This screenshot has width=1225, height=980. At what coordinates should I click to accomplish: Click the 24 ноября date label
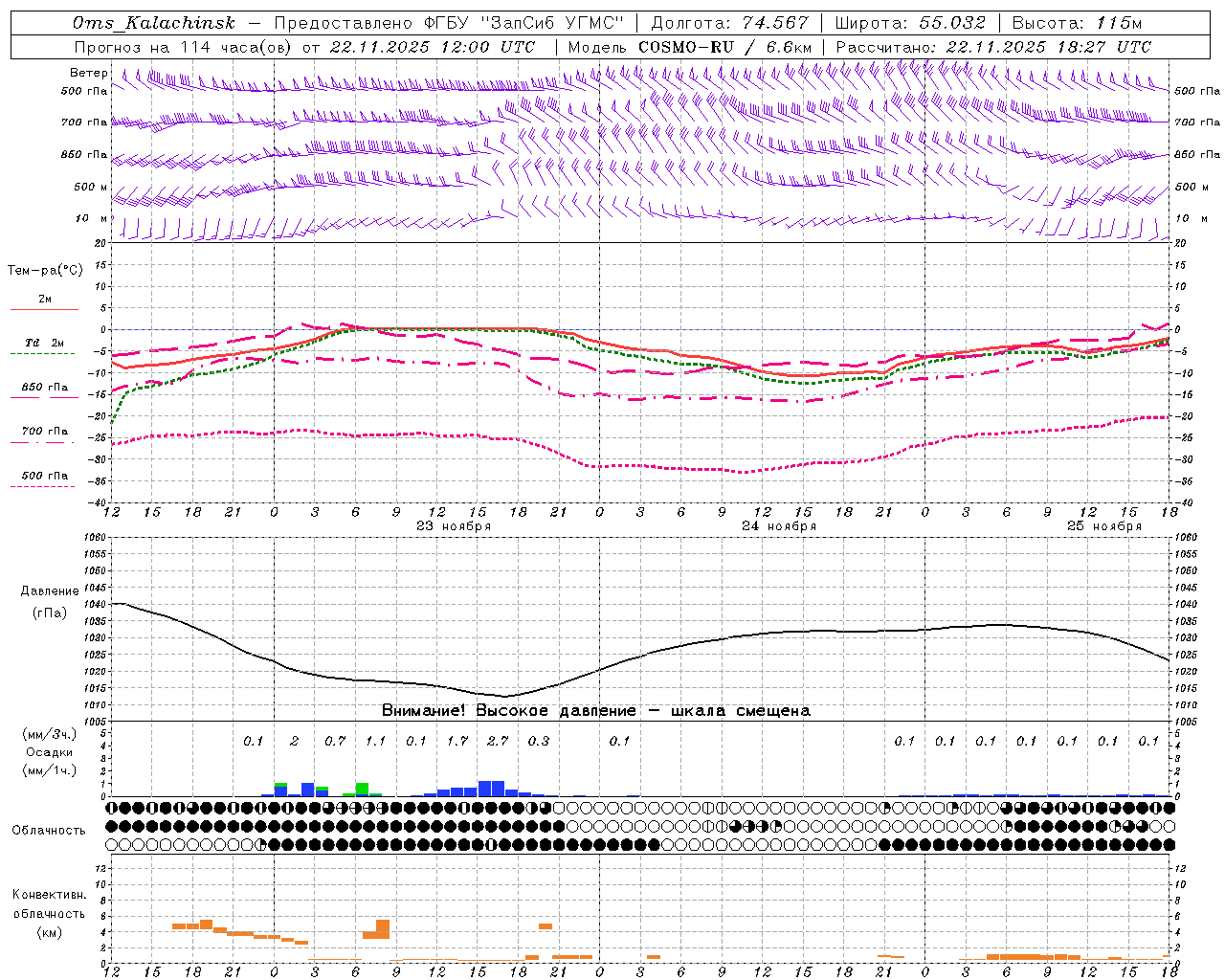(x=779, y=525)
